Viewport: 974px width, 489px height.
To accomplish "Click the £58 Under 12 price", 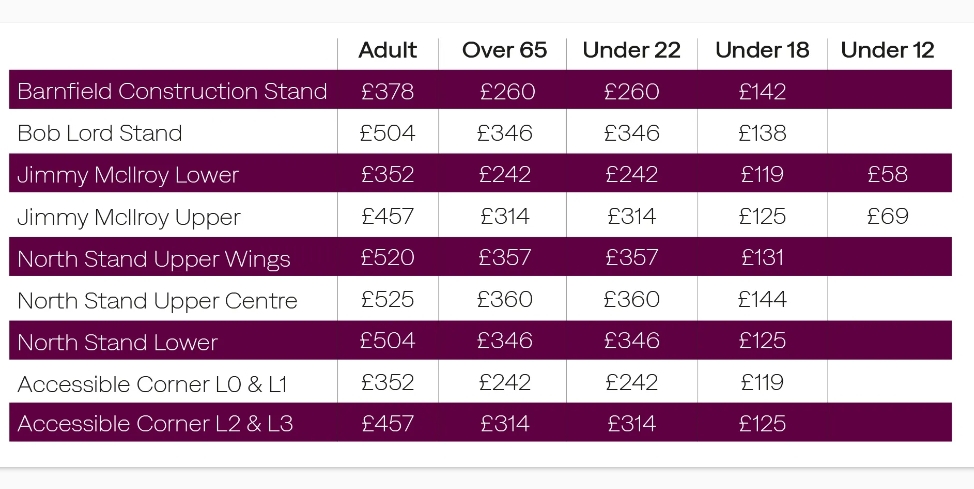I will [887, 175].
